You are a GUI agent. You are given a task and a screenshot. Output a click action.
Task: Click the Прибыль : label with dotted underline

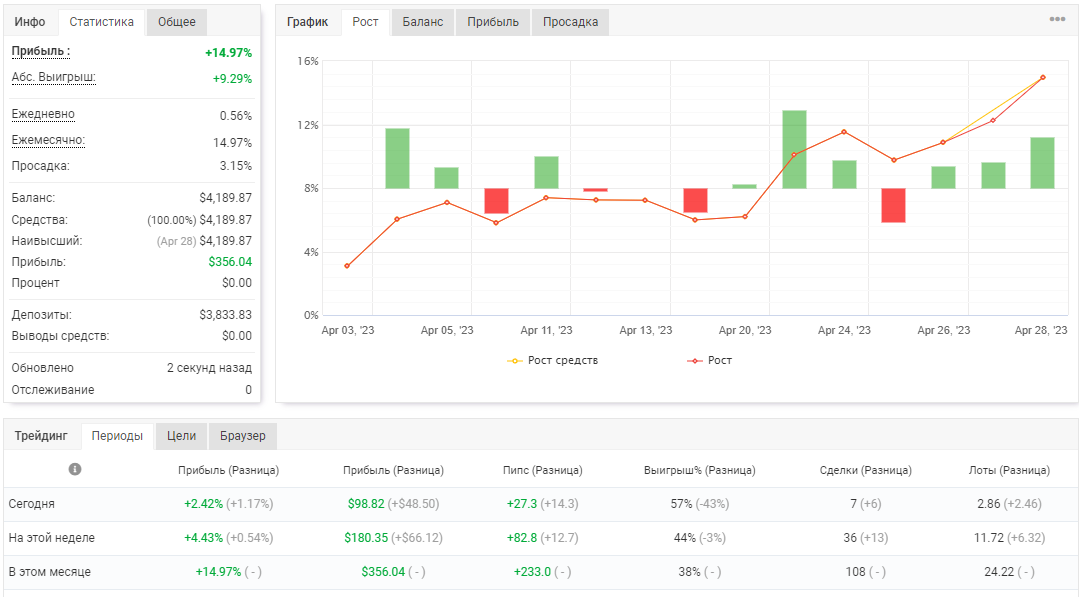click(x=41, y=52)
